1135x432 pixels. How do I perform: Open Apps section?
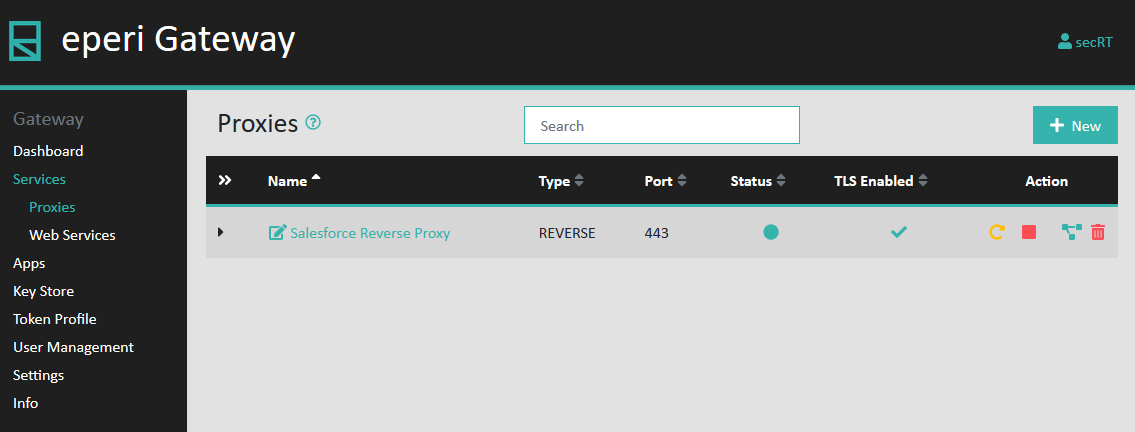point(29,263)
